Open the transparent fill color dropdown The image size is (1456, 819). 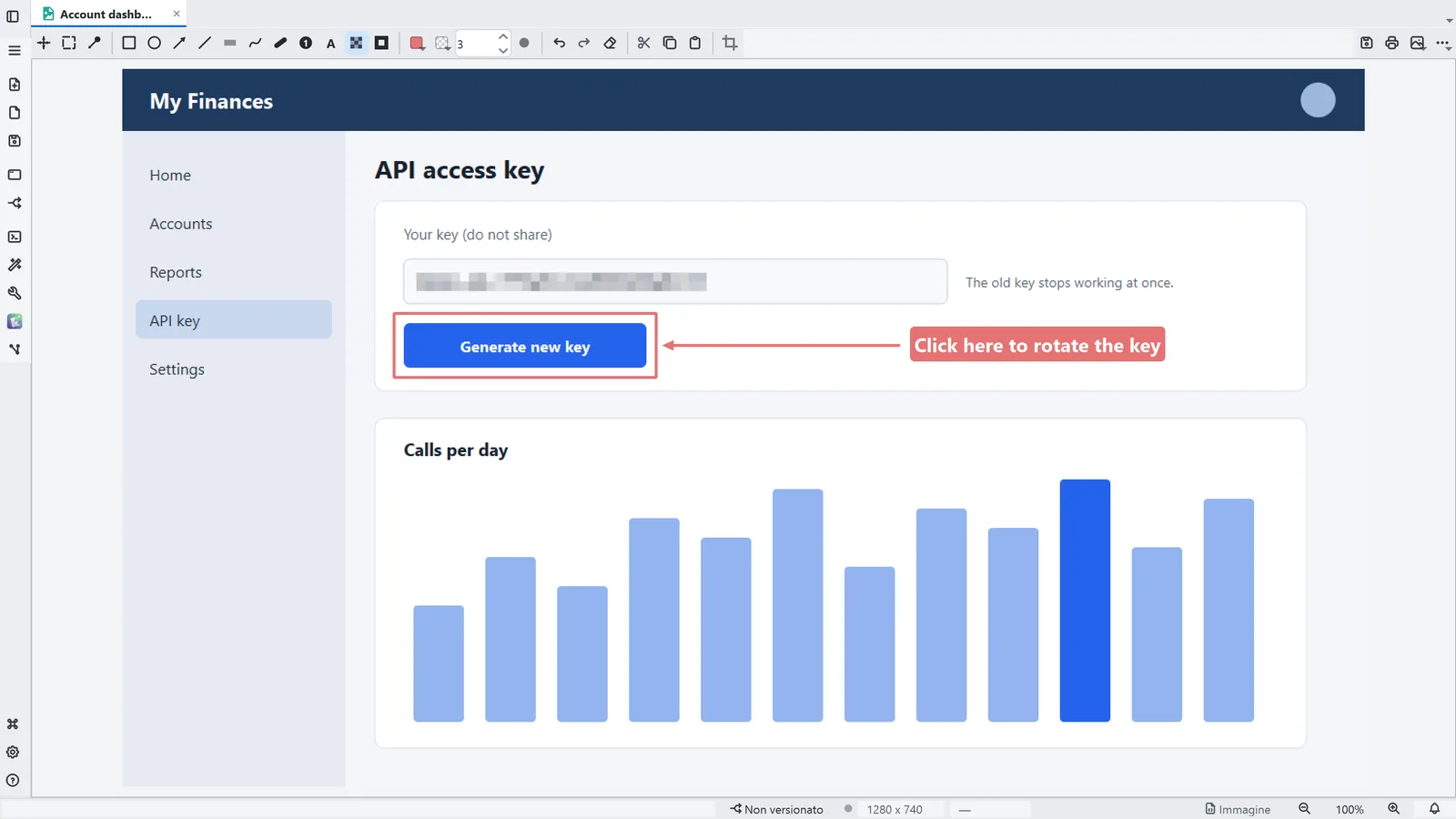tap(442, 43)
